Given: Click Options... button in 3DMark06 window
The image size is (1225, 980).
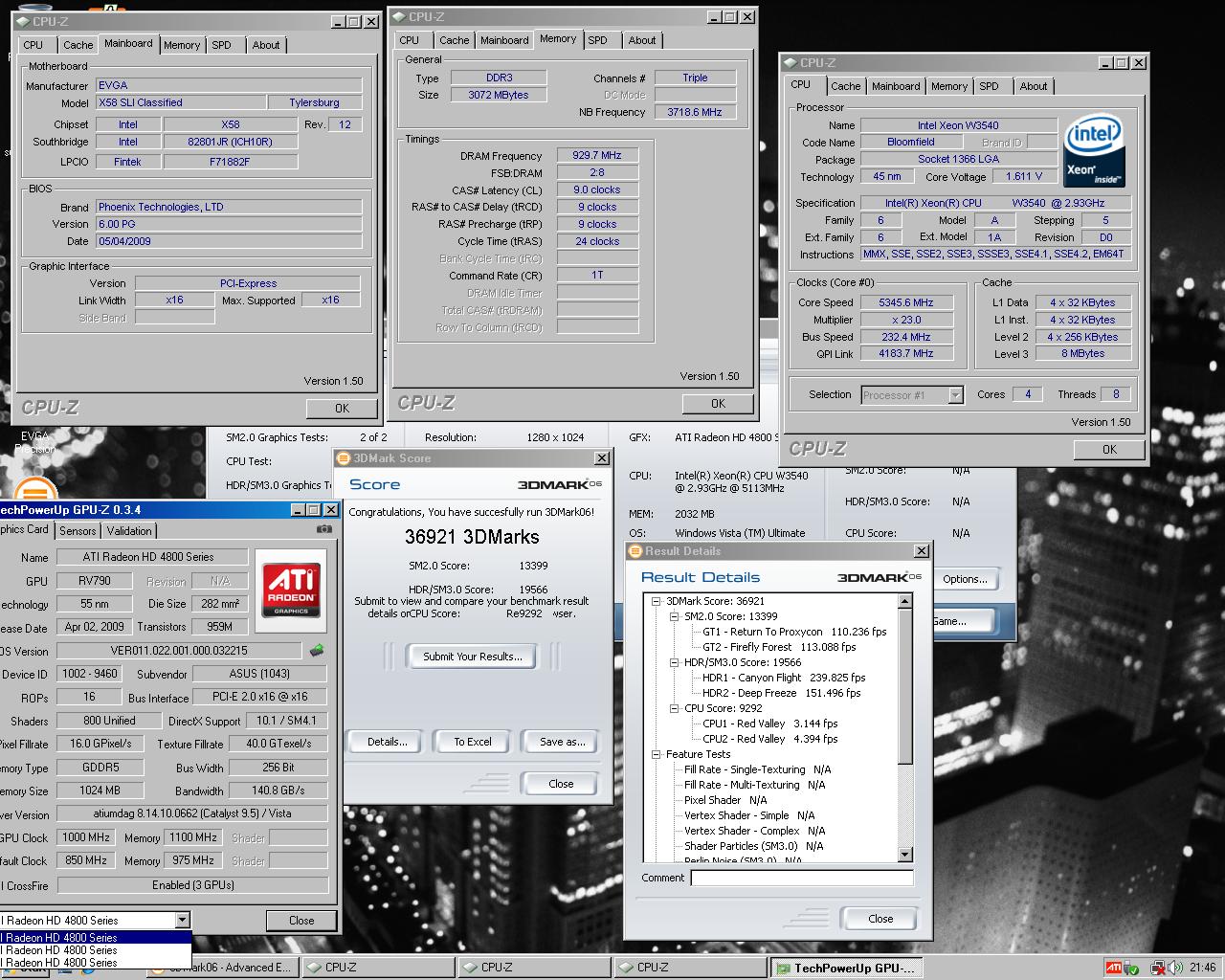Looking at the screenshot, I should [x=965, y=579].
